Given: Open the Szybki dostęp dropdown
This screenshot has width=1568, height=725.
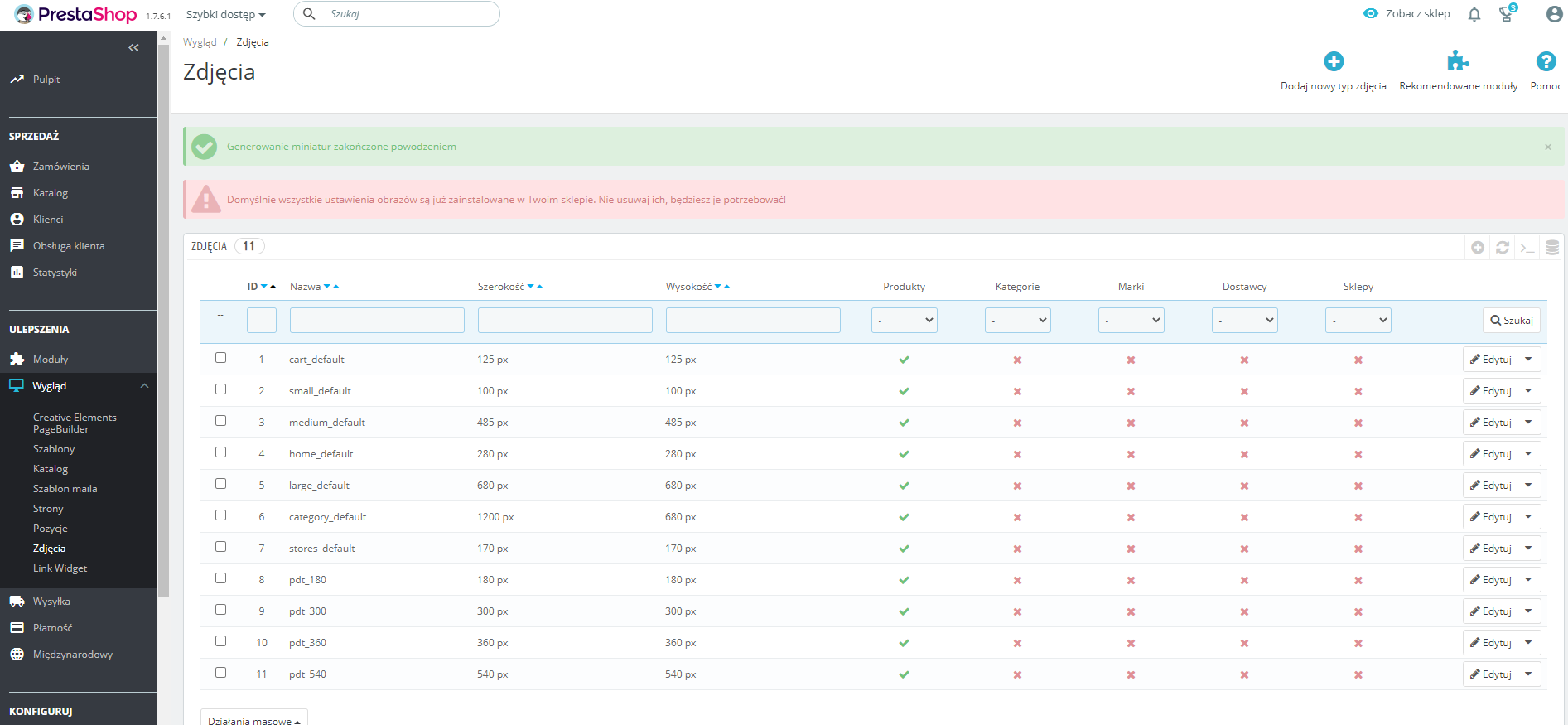Looking at the screenshot, I should [225, 15].
